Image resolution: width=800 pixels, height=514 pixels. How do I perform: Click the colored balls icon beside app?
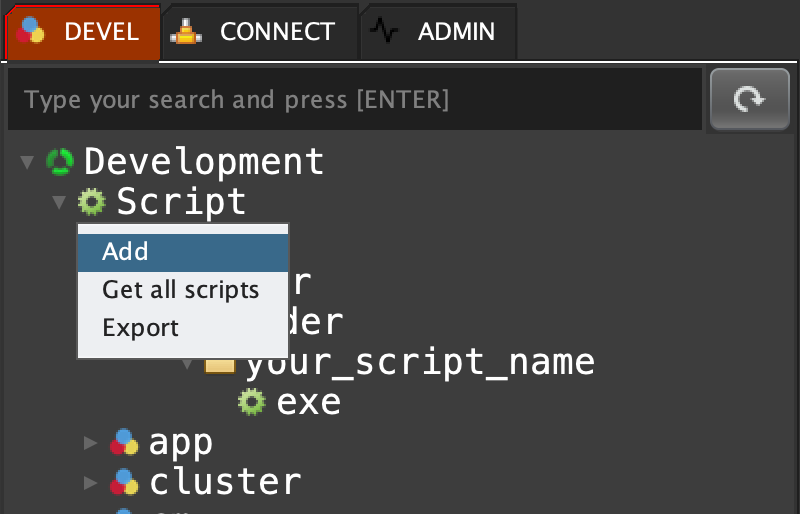pyautogui.click(x=124, y=442)
